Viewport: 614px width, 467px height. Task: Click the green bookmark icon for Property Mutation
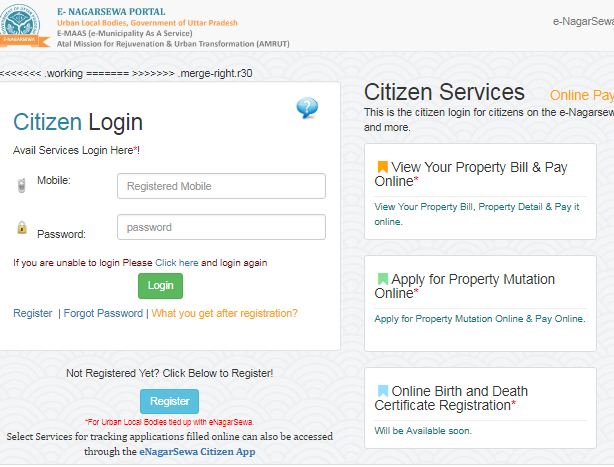click(382, 279)
